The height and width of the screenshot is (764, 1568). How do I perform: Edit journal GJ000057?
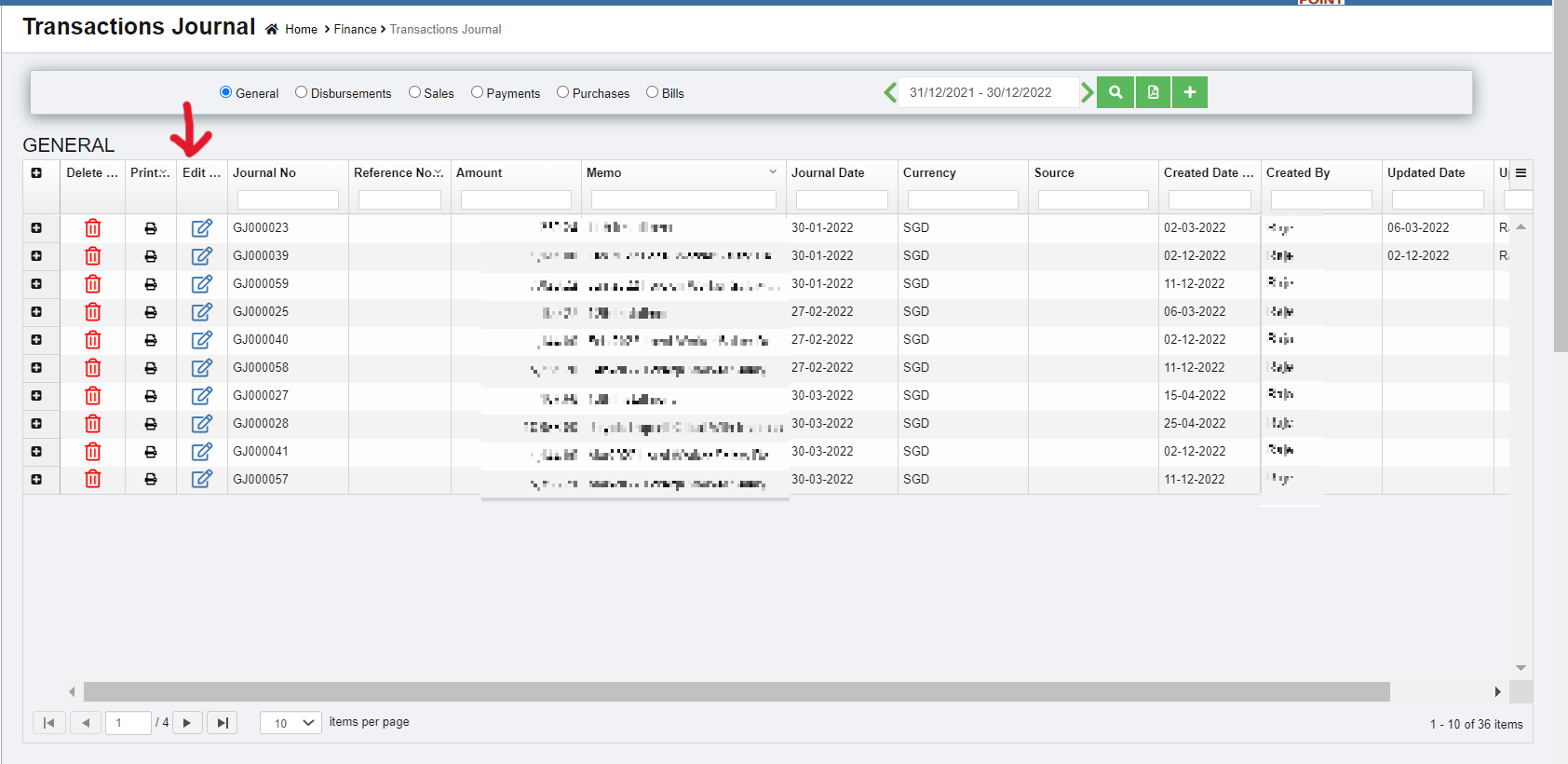click(202, 479)
